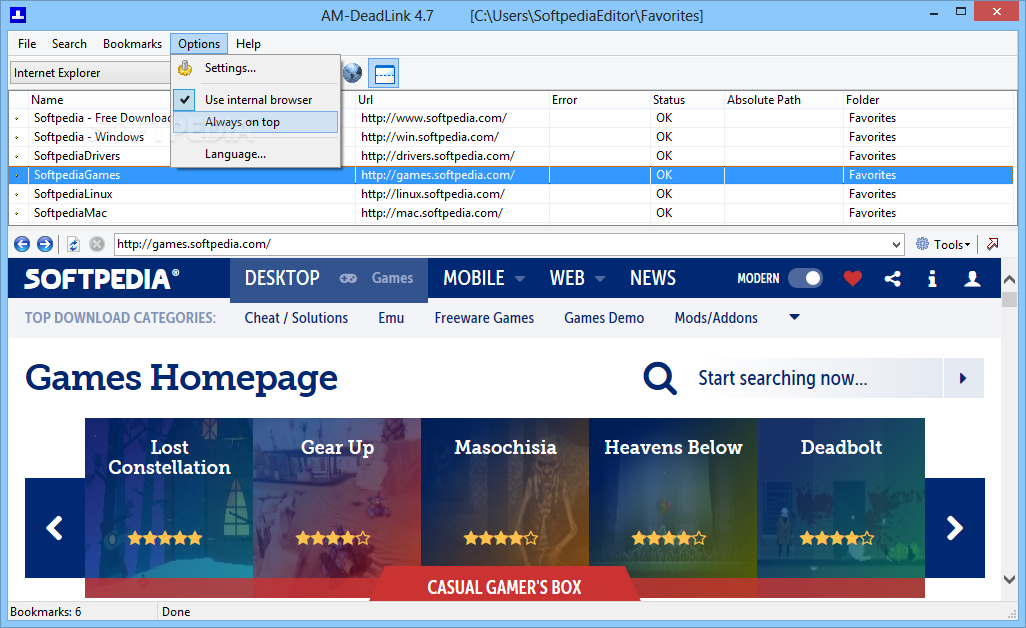Open DESKTOP section on Softpedia
This screenshot has height=628, width=1026.
tap(282, 278)
